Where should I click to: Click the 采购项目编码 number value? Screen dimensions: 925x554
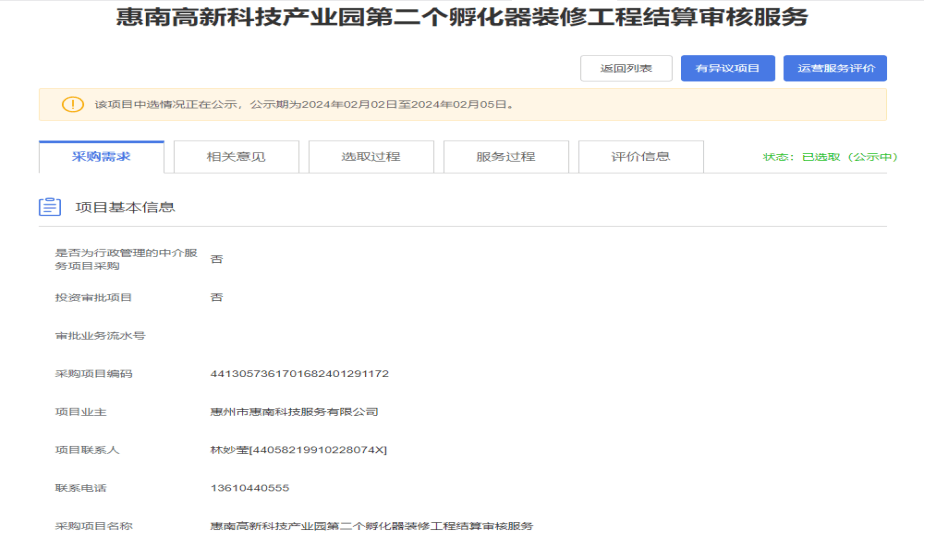coord(299,374)
